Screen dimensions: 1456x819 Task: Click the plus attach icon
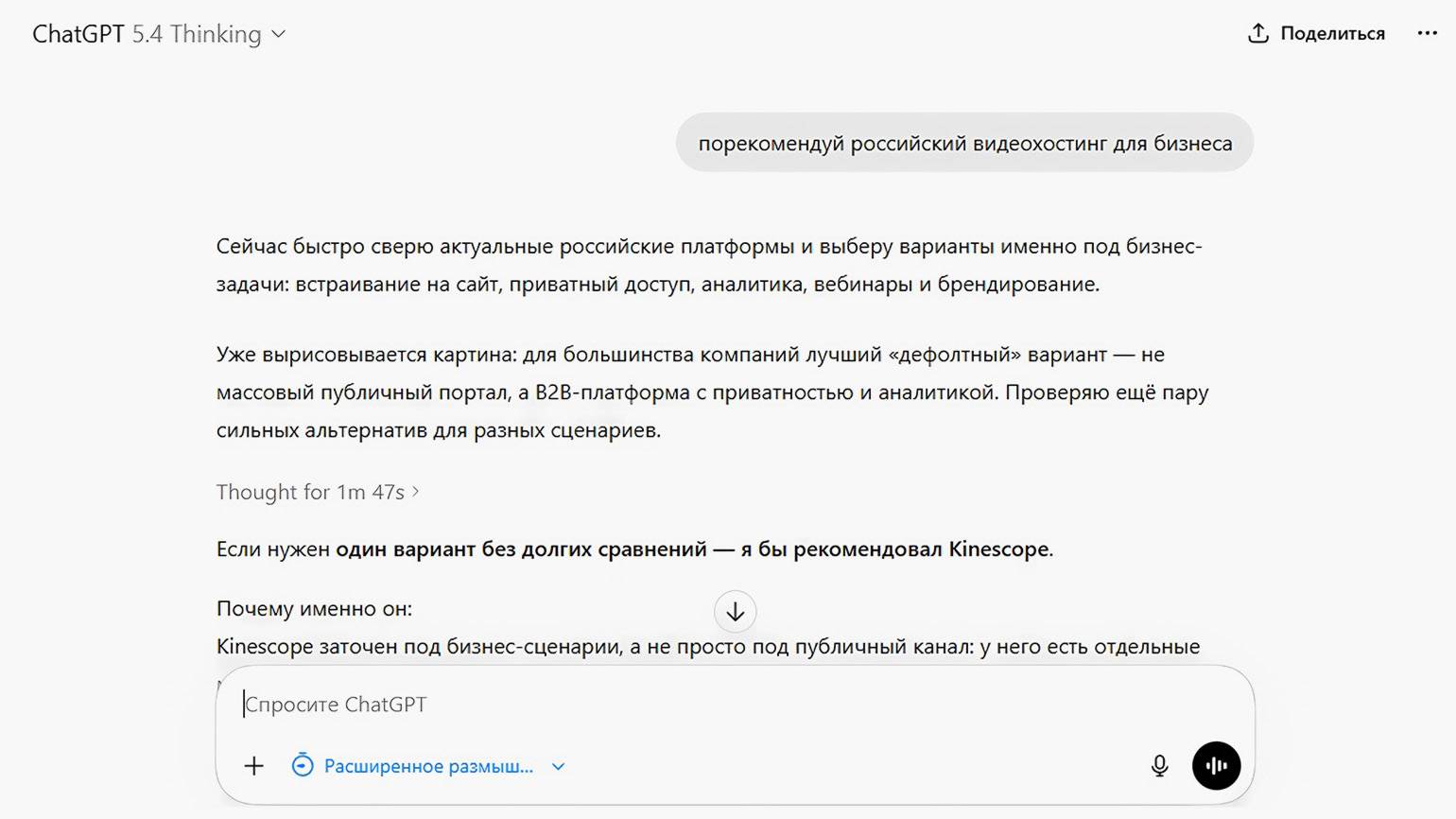[x=253, y=766]
